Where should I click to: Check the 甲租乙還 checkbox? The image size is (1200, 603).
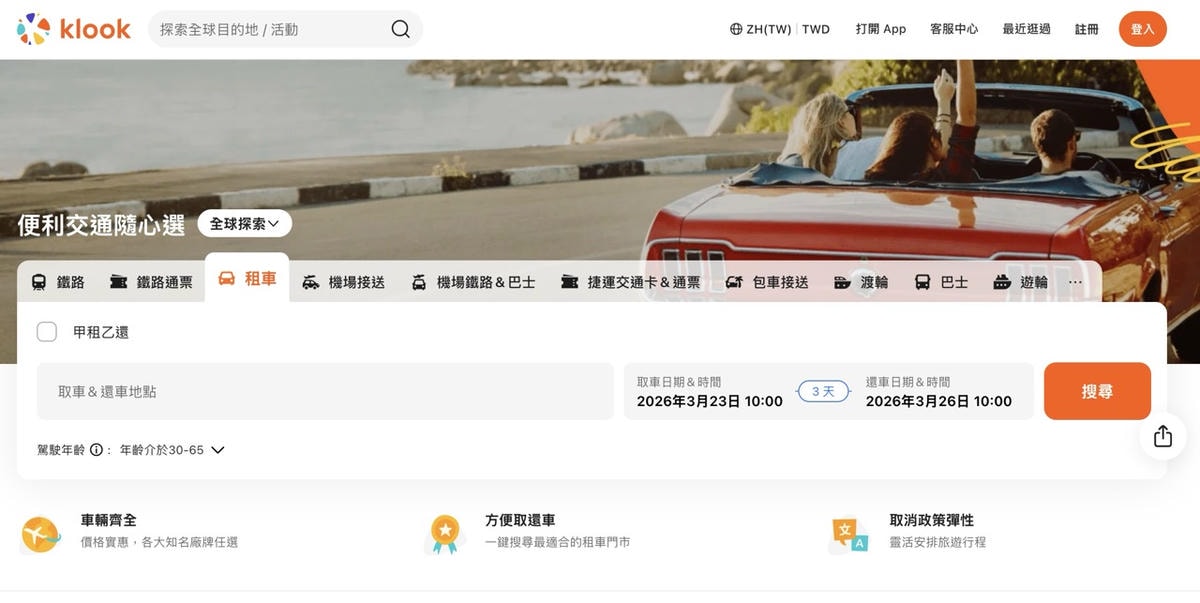(47, 332)
